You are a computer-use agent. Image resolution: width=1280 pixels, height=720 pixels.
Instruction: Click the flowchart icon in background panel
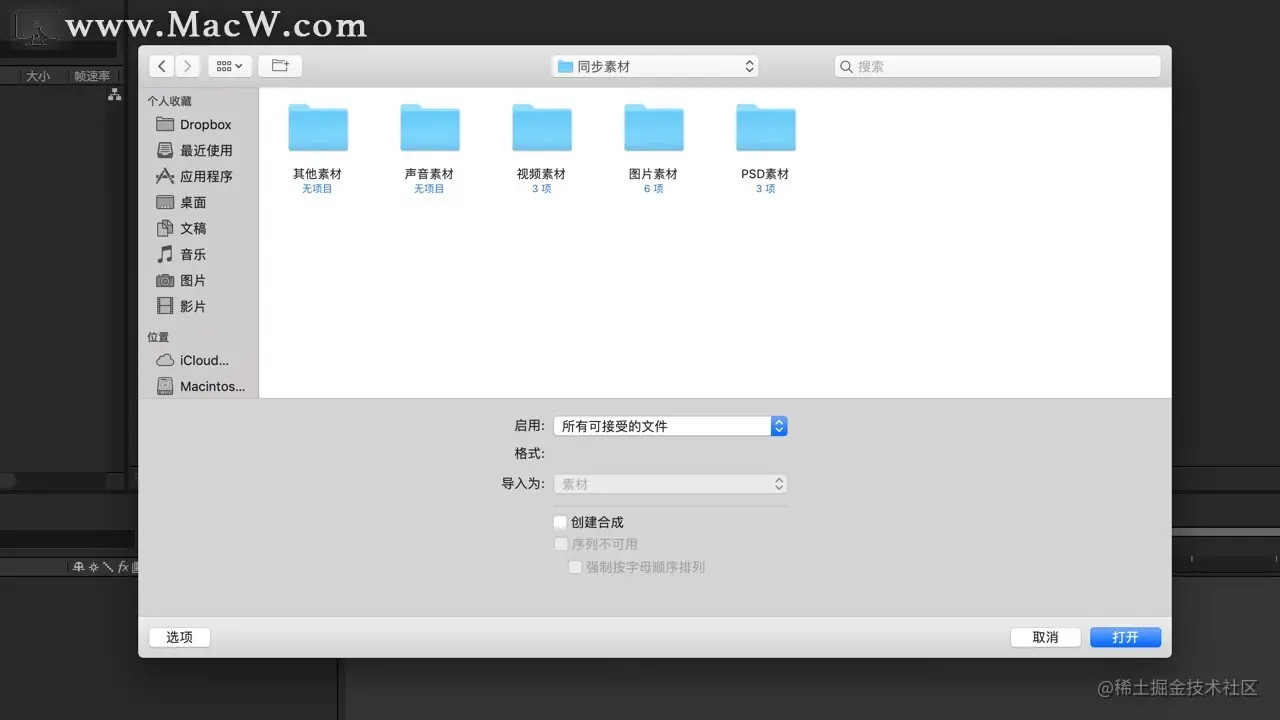[x=114, y=94]
